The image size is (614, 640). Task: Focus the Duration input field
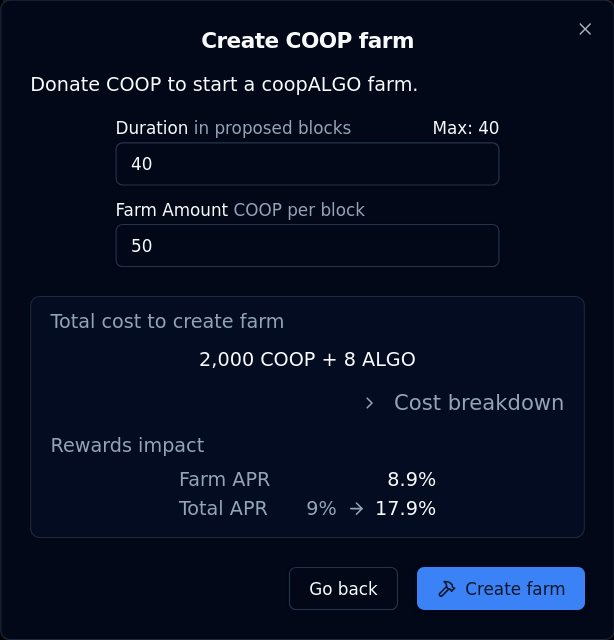click(x=307, y=164)
